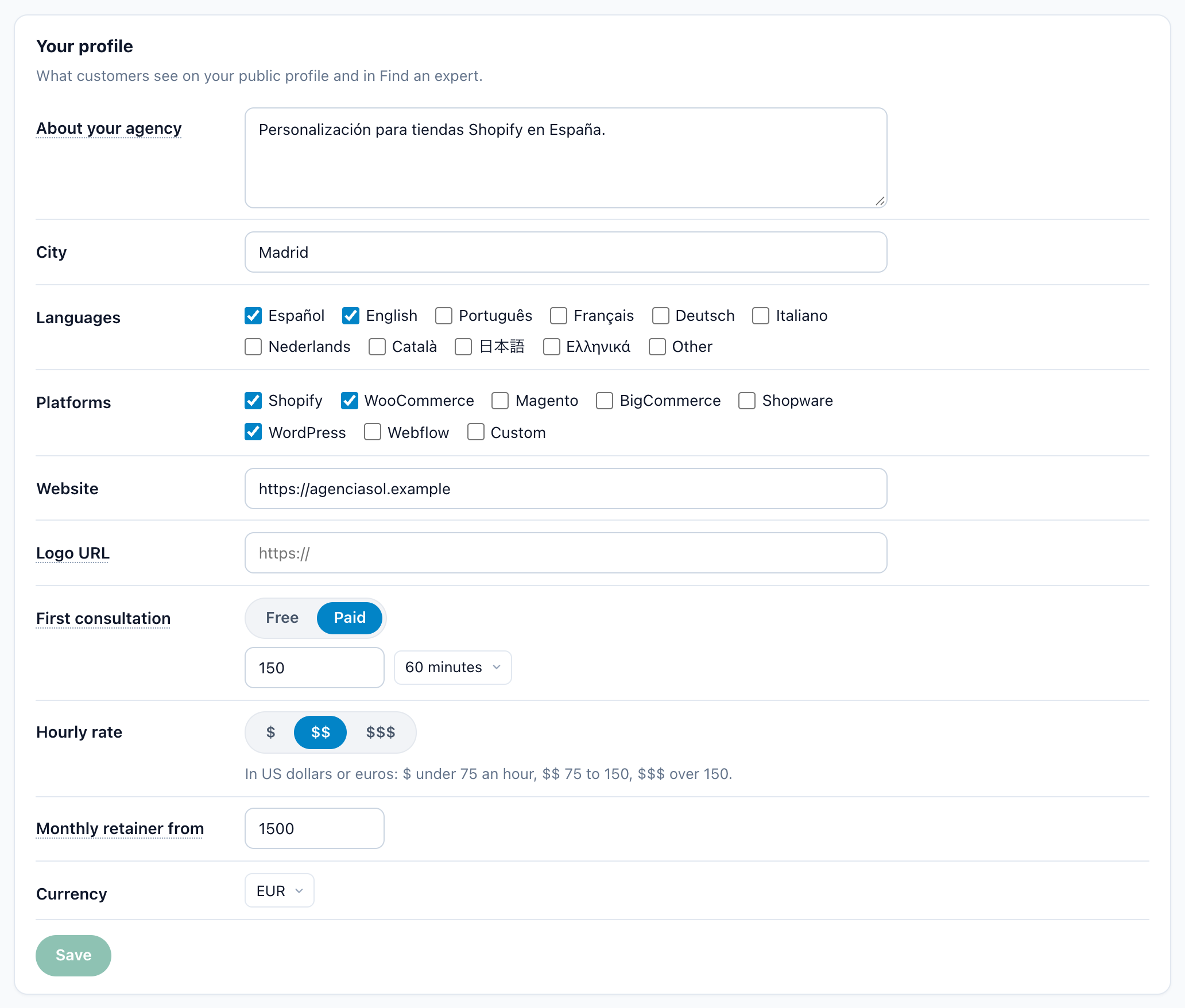Image resolution: width=1185 pixels, height=1008 pixels.
Task: Tick the Català language checkbox
Action: point(377,347)
